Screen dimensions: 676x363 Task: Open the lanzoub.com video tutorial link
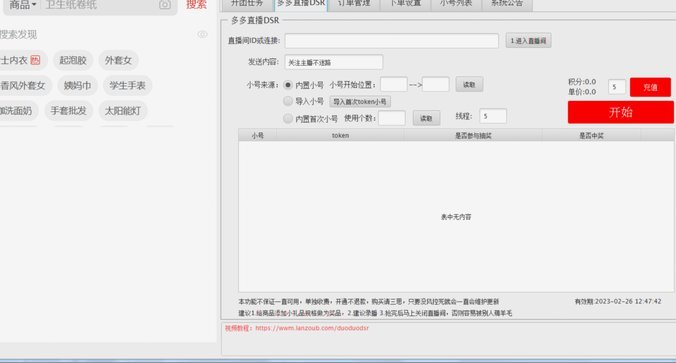point(312,328)
